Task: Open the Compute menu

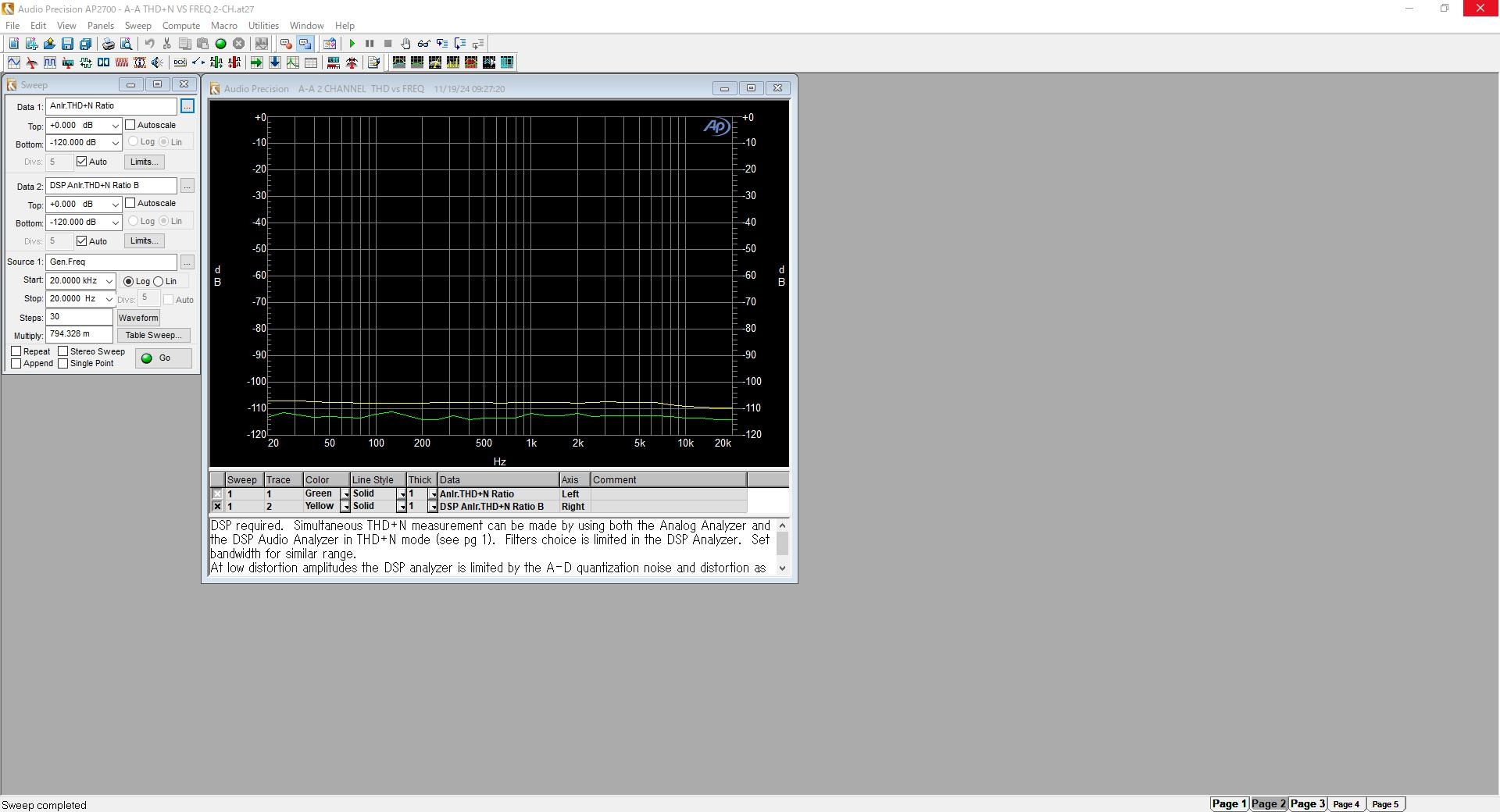Action: pyautogui.click(x=181, y=26)
